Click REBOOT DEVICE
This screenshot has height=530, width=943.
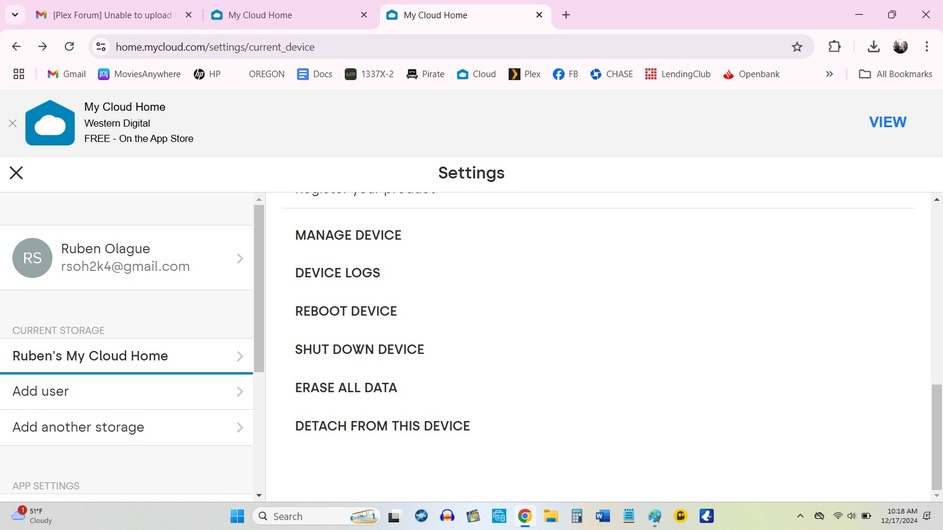point(346,312)
